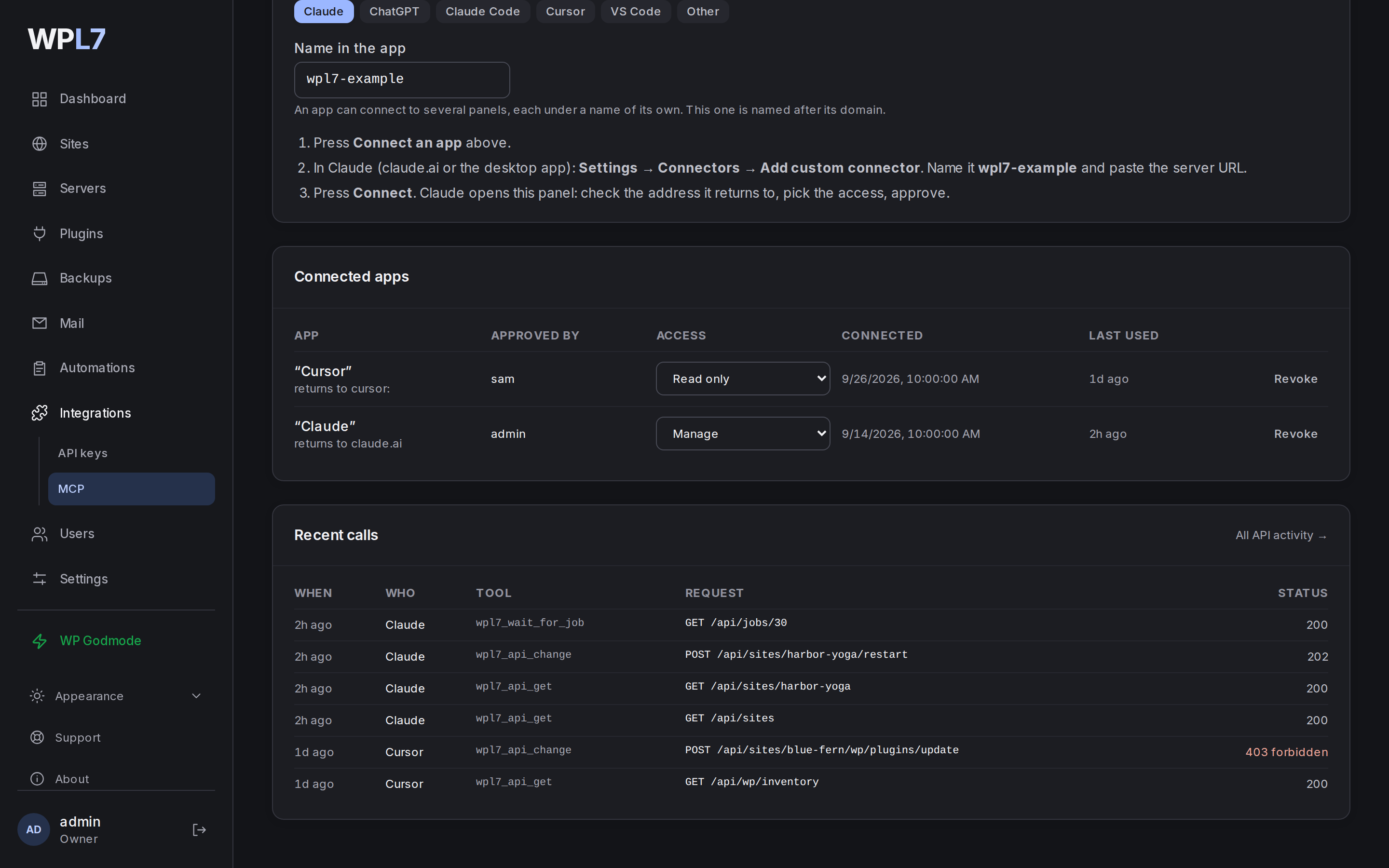This screenshot has height=868, width=1389.
Task: Click the AD avatar circle
Action: 34,829
